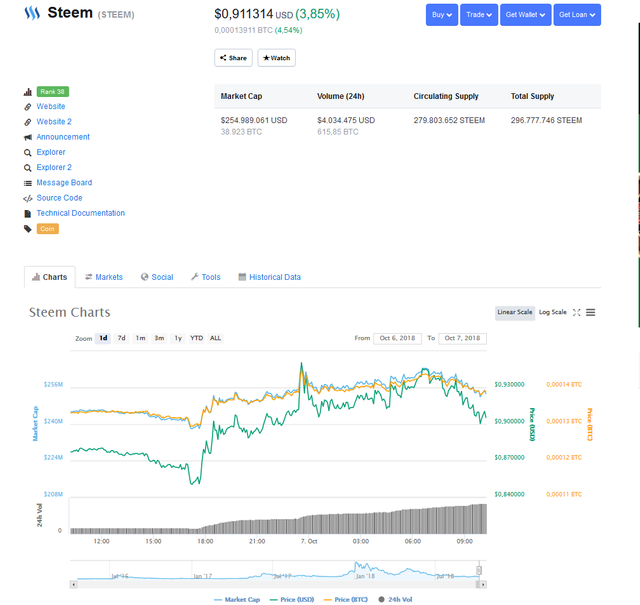Open the Buy dropdown

442,15
